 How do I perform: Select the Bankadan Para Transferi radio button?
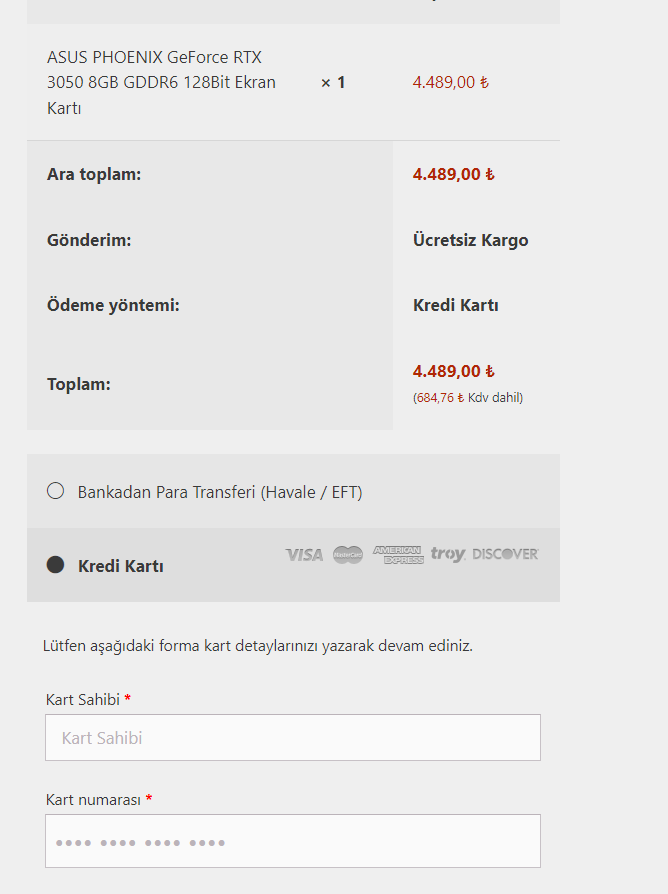coord(56,491)
